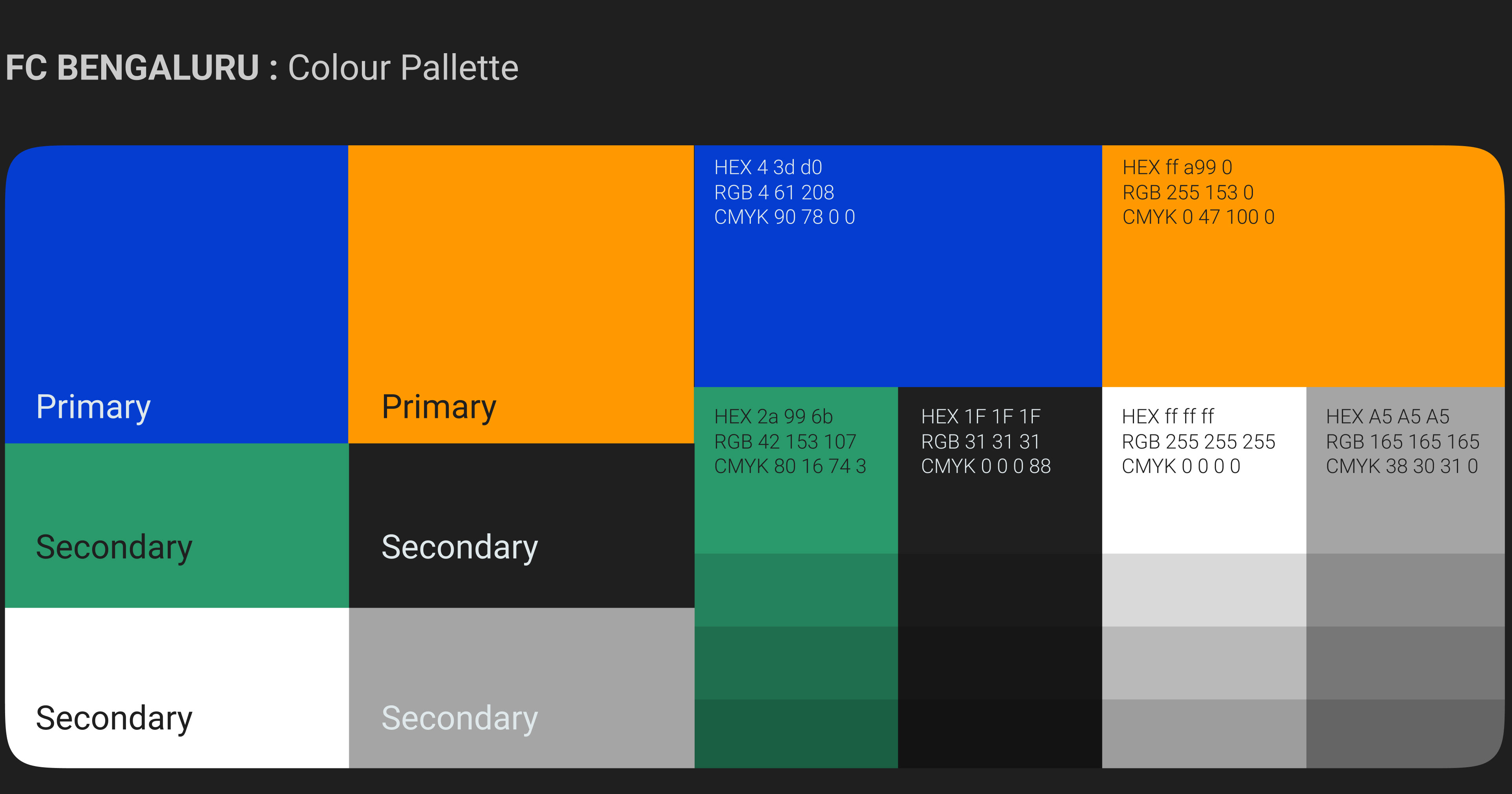Select the dark black Secondary block
Screen dimensions: 1512x794
point(521,525)
